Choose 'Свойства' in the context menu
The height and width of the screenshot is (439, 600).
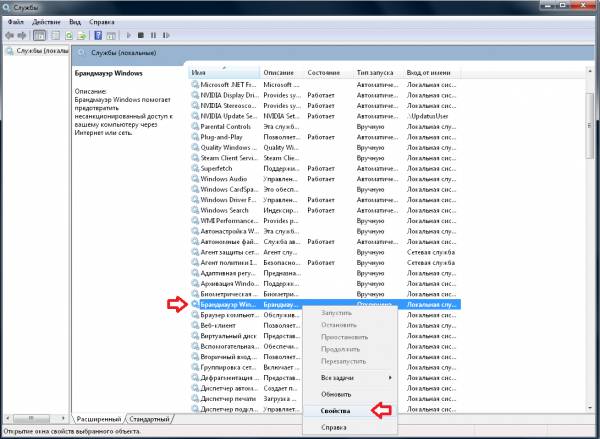point(337,410)
